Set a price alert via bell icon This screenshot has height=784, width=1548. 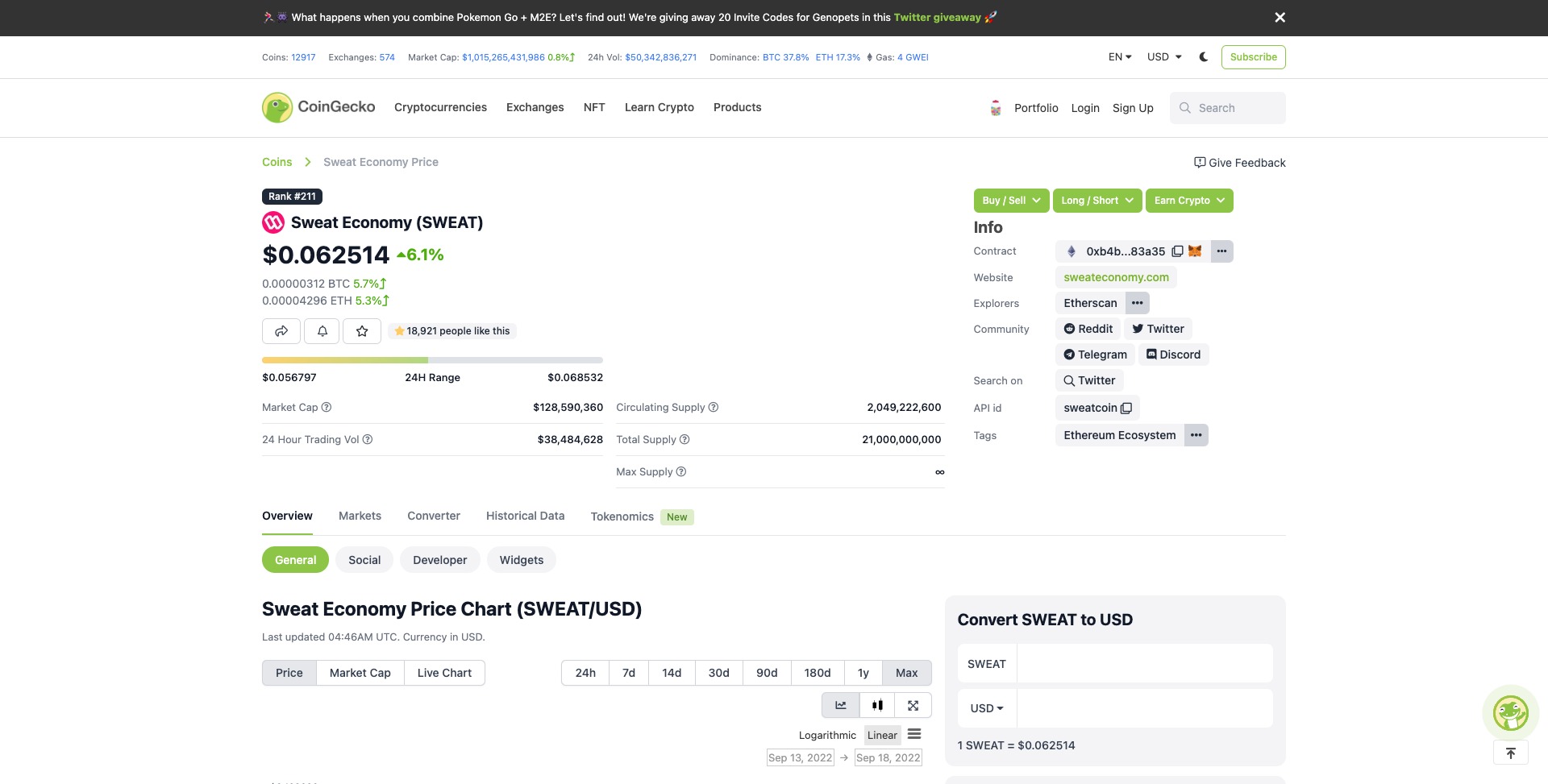click(321, 330)
